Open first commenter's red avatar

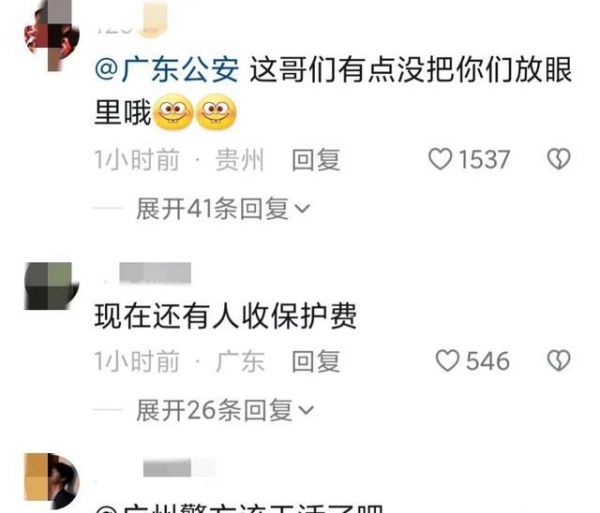pos(52,37)
